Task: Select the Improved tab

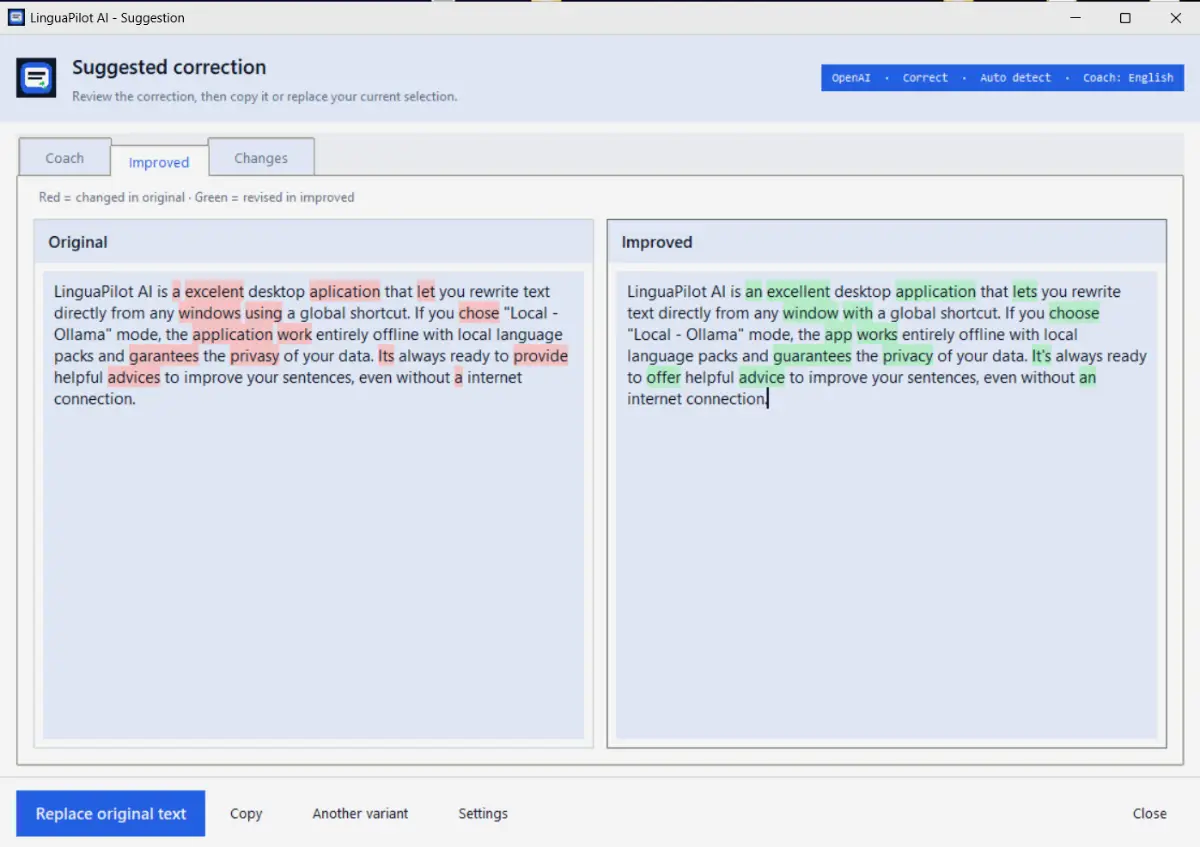Action: [159, 162]
